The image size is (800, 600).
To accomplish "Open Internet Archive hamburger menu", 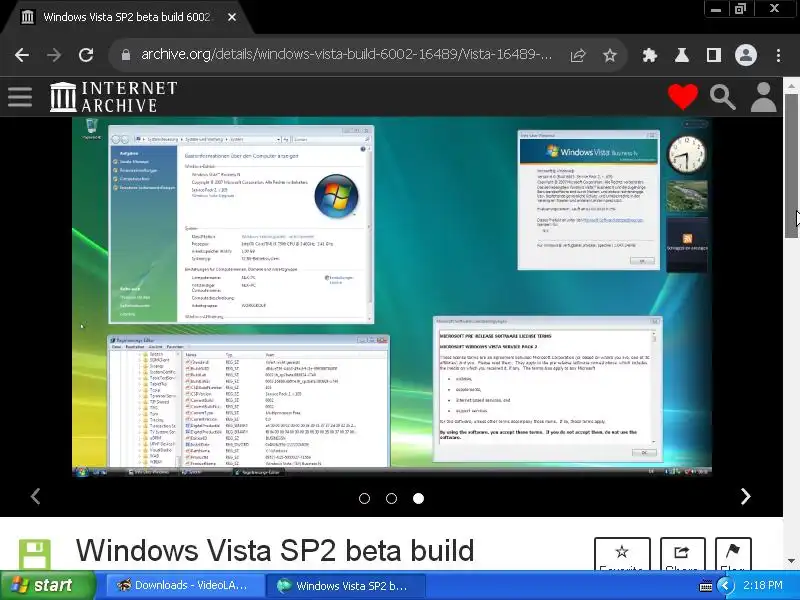I will (20, 97).
